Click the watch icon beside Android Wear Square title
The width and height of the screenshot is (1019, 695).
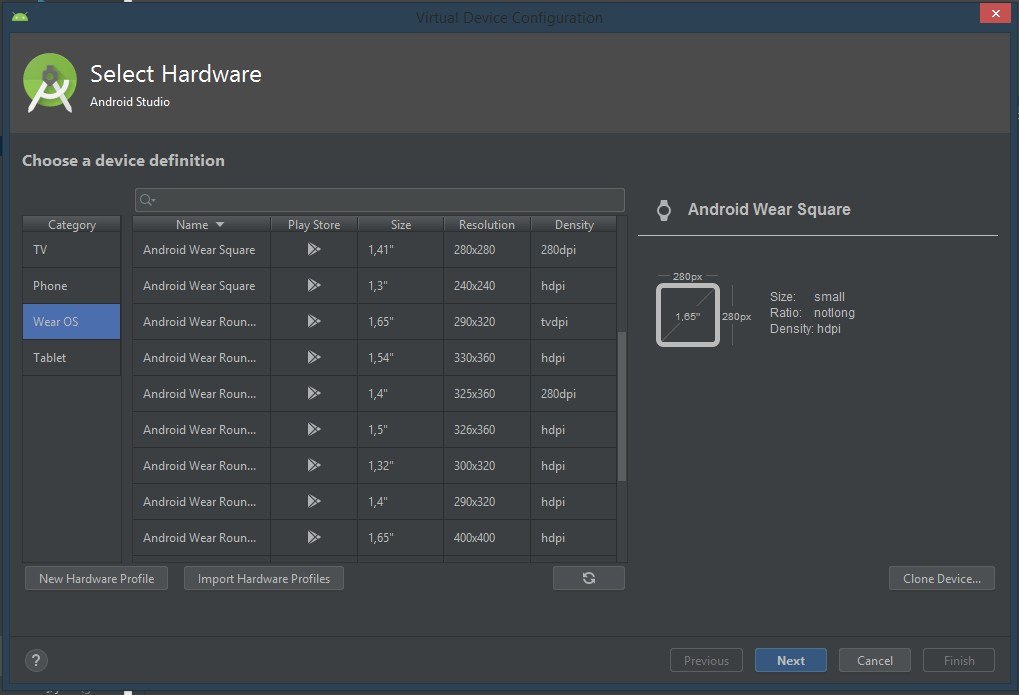(663, 210)
